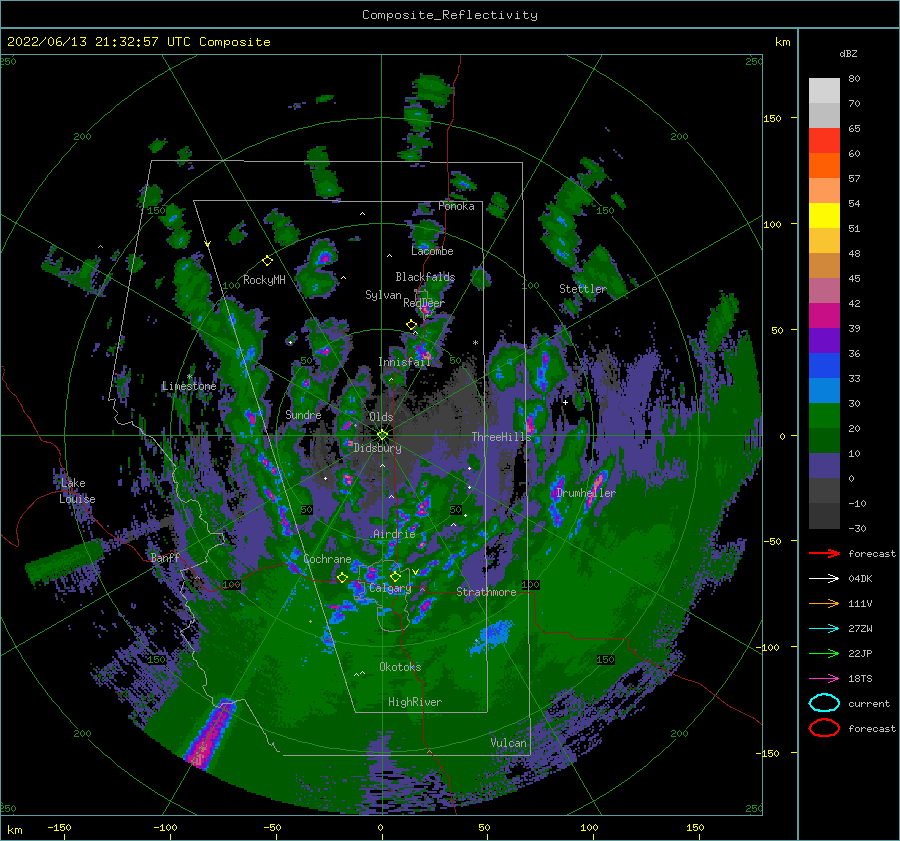Click the magenta radial spike at southwest edge
The width and height of the screenshot is (900, 841).
tap(210, 733)
